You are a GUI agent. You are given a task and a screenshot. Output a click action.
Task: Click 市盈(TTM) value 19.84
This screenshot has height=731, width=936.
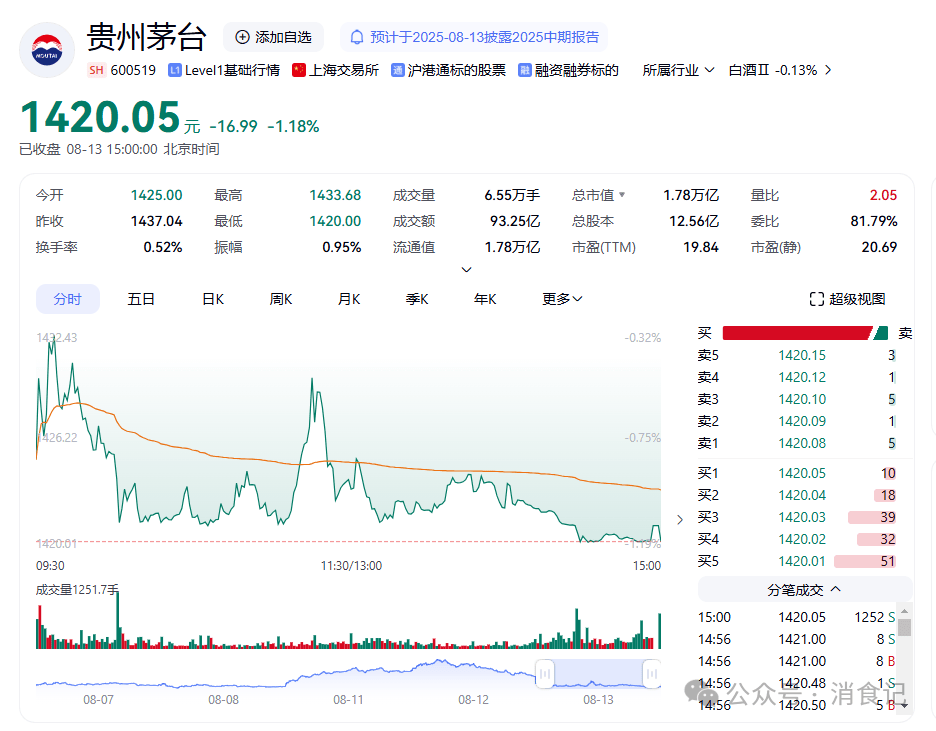coord(701,247)
